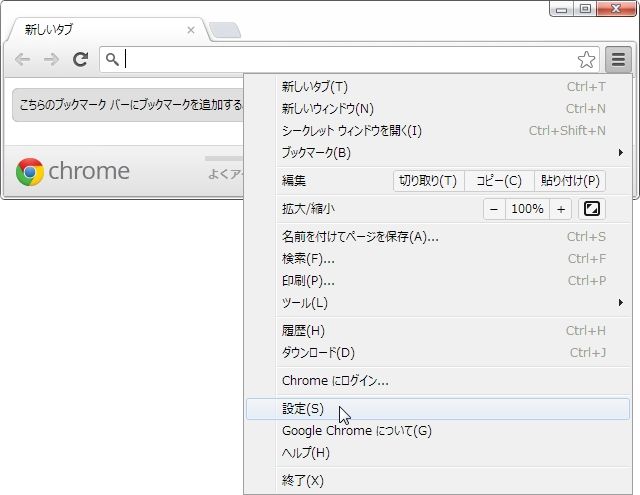Click the 新しいタブ tab title
Image resolution: width=640 pixels, height=495 pixels.
click(49, 30)
